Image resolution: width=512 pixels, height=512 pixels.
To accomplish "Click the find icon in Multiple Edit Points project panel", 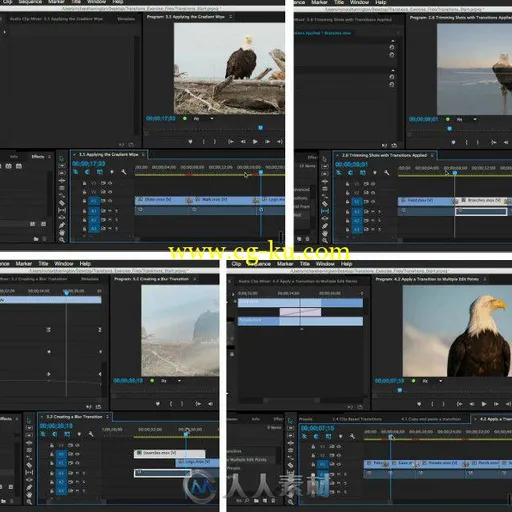I will 247,500.
